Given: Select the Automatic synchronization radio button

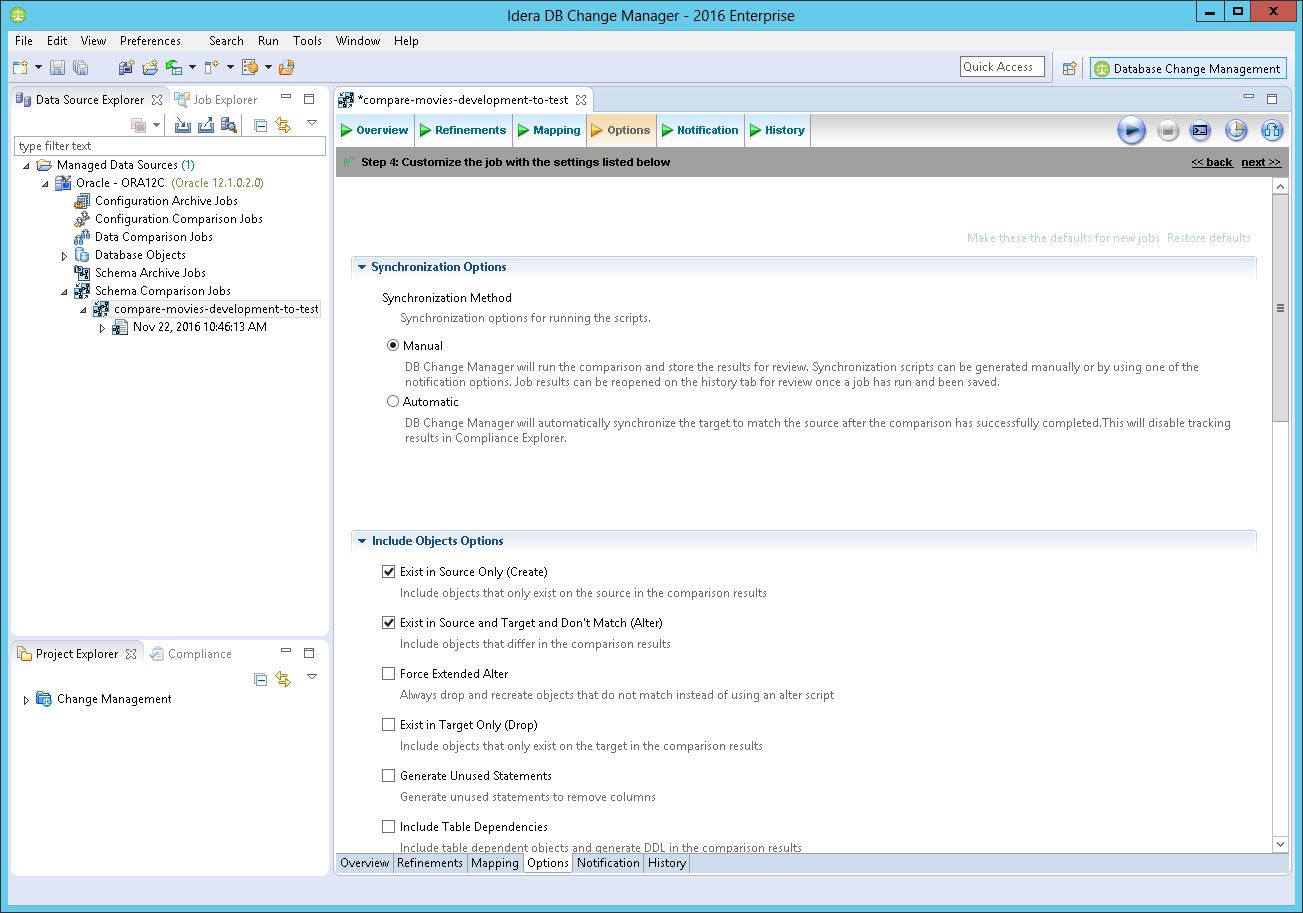Looking at the screenshot, I should coord(393,401).
